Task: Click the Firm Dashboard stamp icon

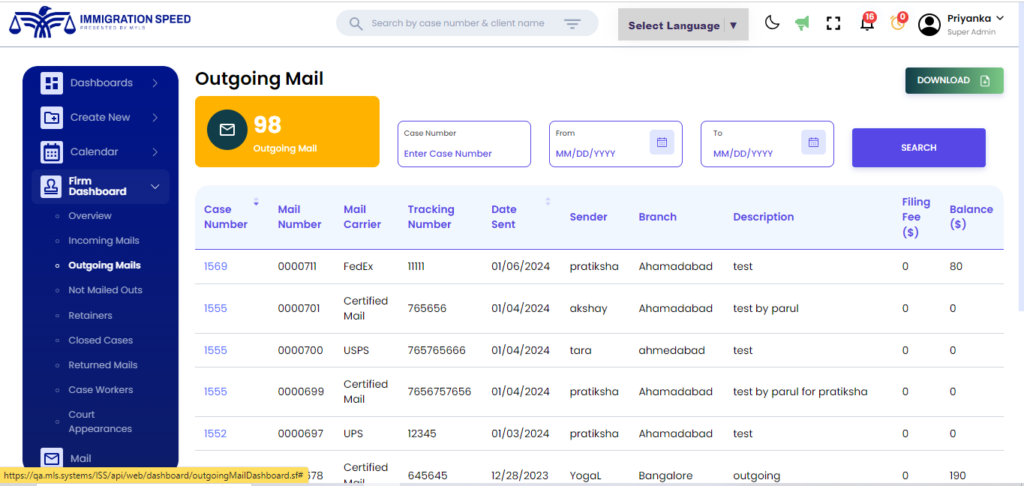Action: 52,186
